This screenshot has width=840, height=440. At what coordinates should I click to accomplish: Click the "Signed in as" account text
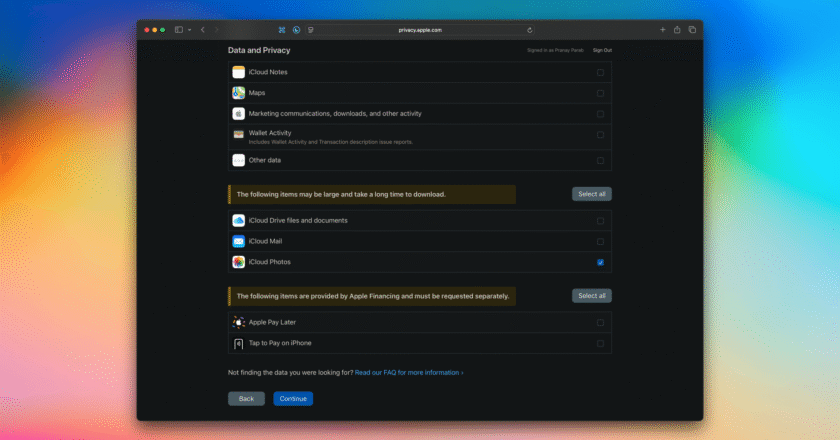coord(555,50)
